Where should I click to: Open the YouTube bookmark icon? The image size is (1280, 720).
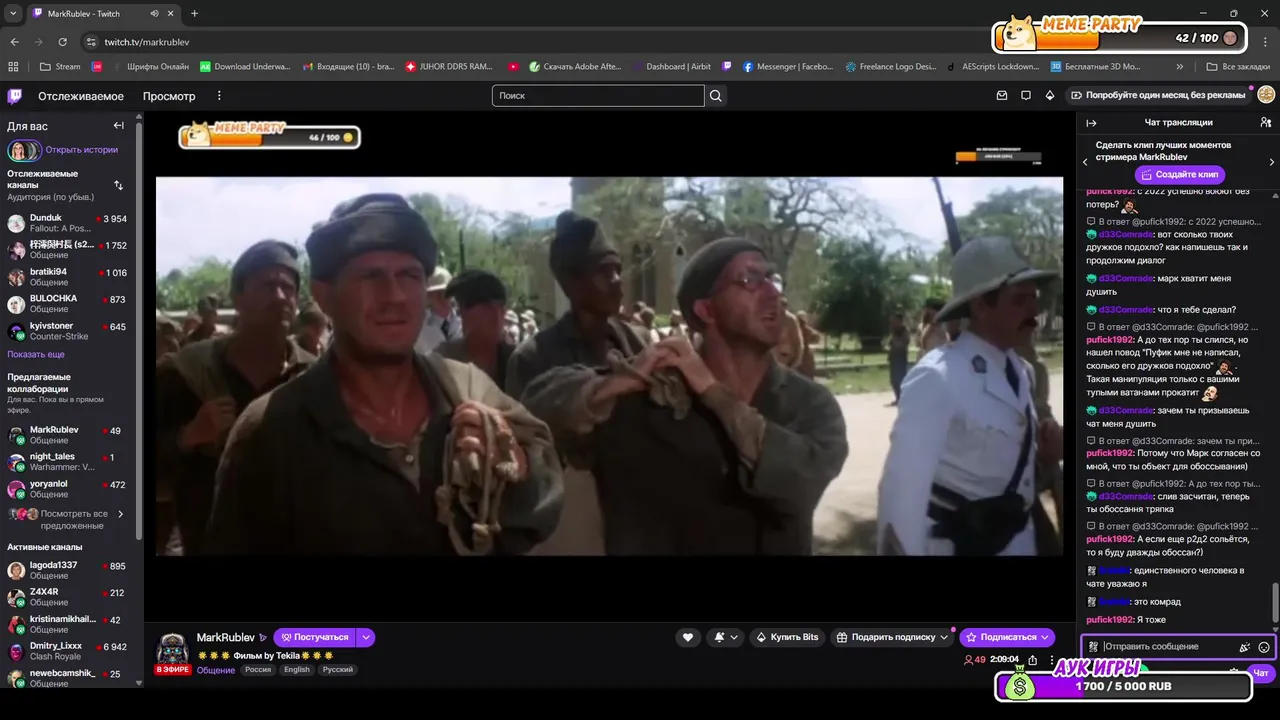[x=513, y=67]
